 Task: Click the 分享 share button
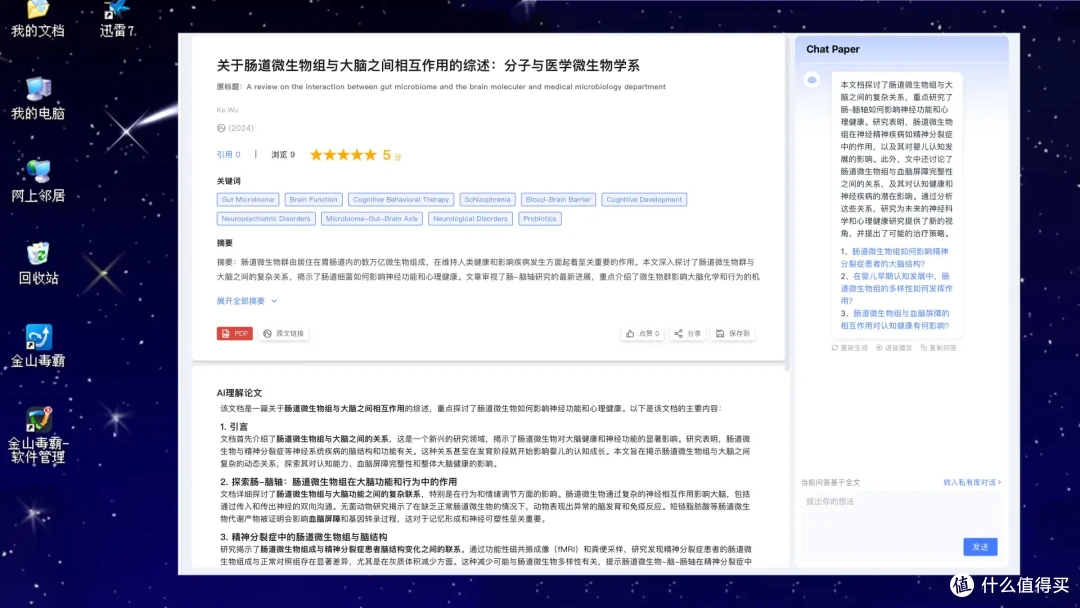coord(687,333)
